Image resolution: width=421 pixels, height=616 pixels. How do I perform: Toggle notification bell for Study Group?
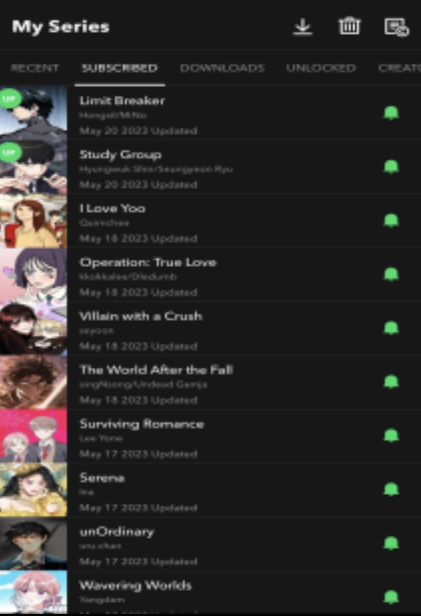[391, 167]
